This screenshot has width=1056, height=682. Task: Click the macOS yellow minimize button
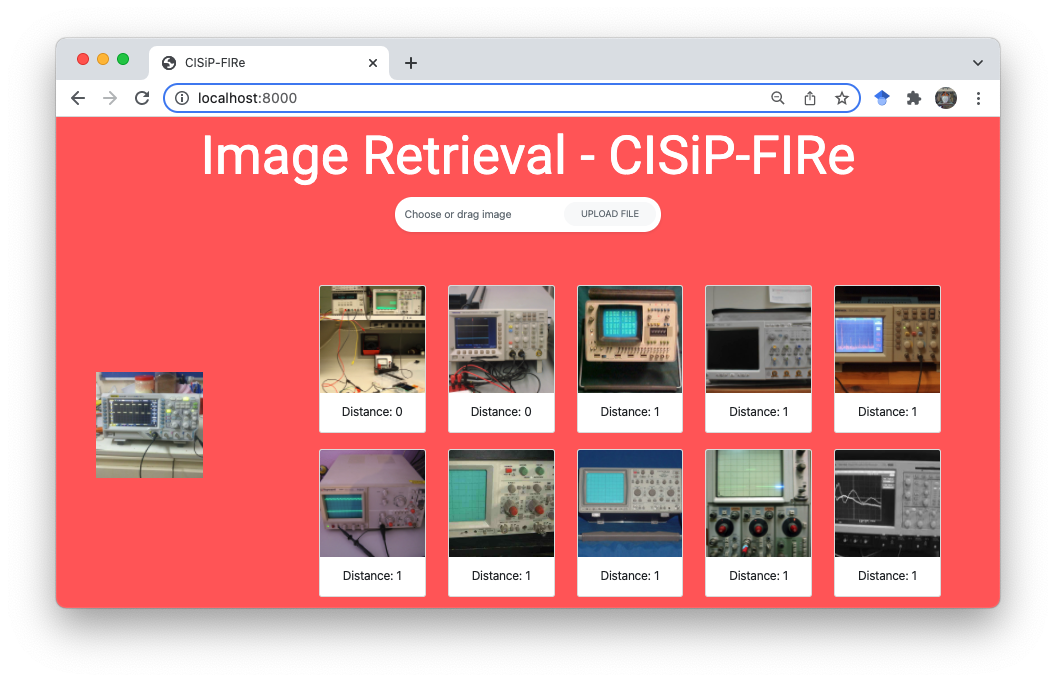tap(103, 59)
